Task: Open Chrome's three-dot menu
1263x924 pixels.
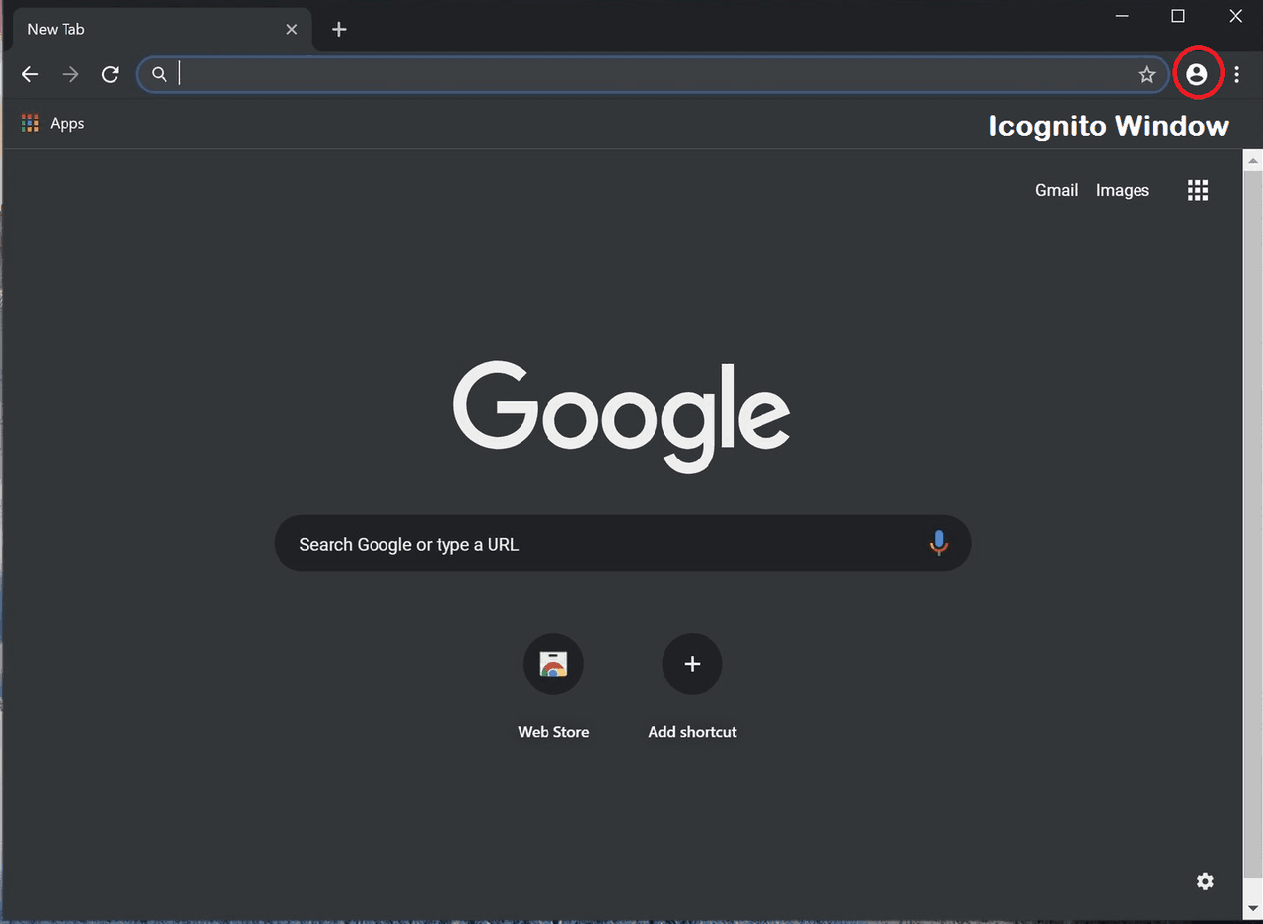Action: click(x=1237, y=74)
